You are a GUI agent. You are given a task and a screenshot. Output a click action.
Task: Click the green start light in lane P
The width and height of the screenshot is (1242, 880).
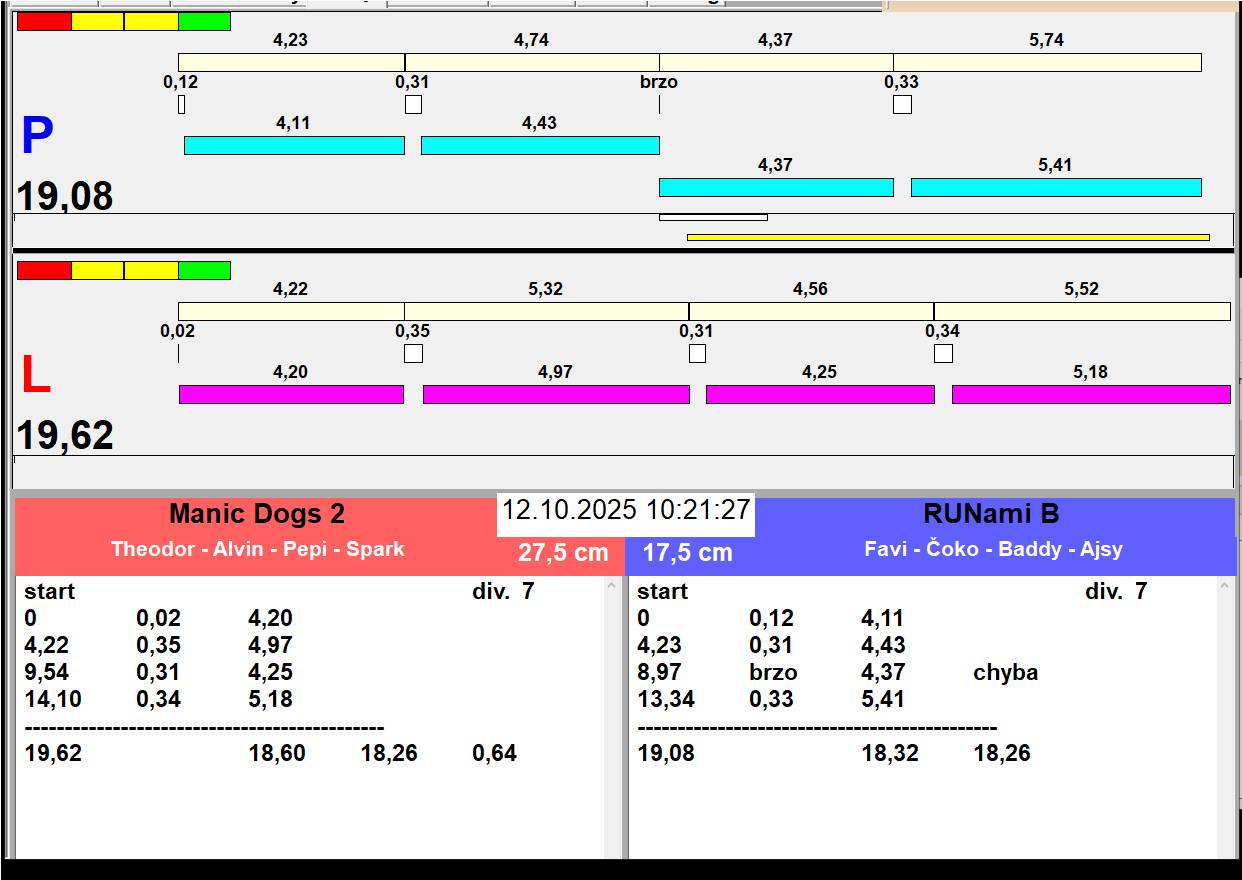[x=204, y=21]
